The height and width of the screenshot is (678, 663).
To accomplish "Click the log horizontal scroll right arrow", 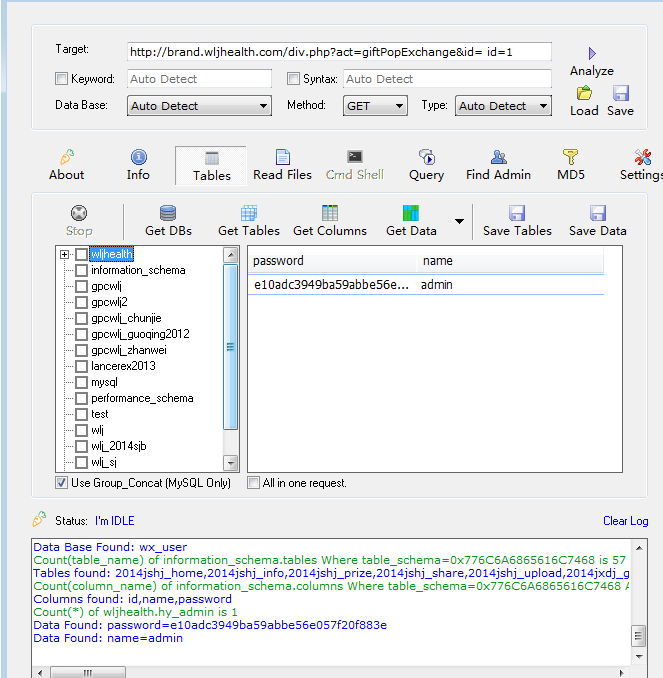I will pyautogui.click(x=621, y=673).
